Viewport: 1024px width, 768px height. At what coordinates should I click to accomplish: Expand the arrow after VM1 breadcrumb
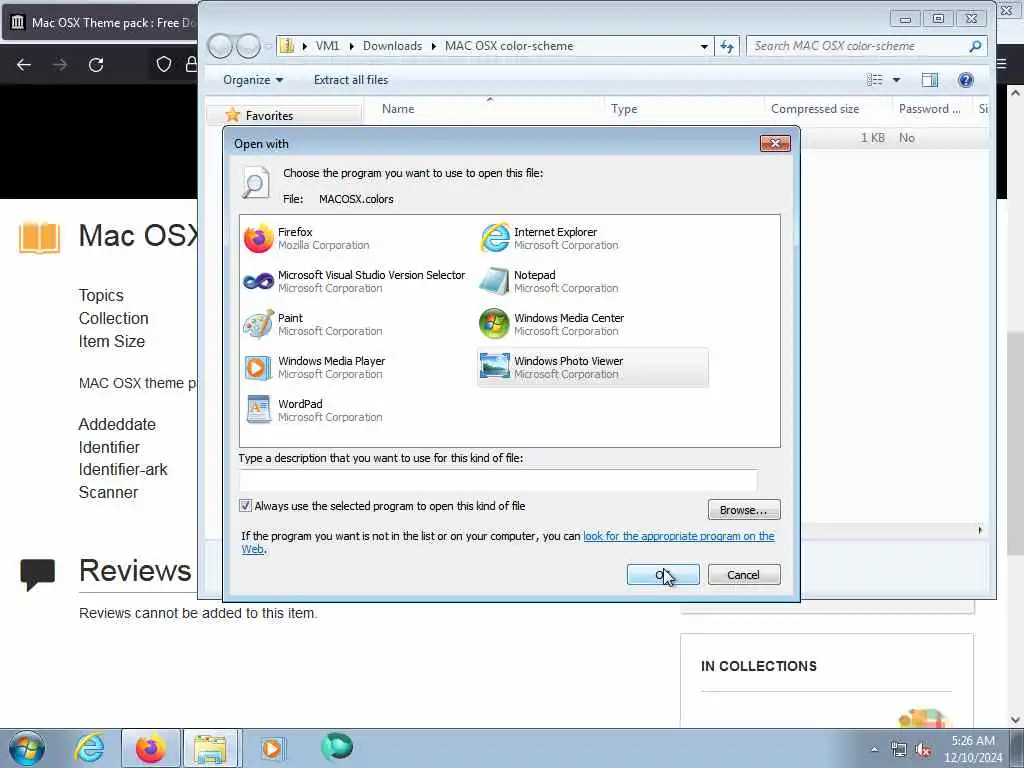point(351,46)
